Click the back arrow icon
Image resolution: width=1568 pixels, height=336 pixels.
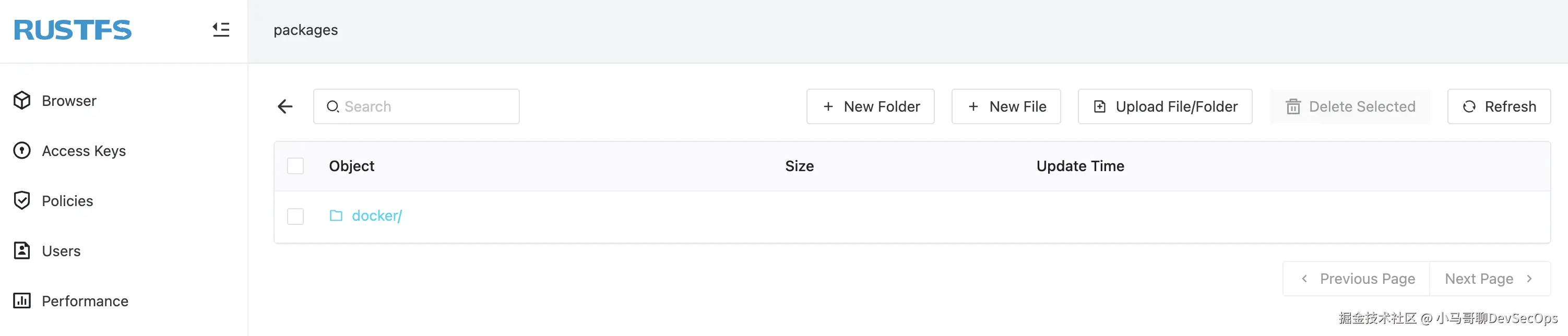285,106
